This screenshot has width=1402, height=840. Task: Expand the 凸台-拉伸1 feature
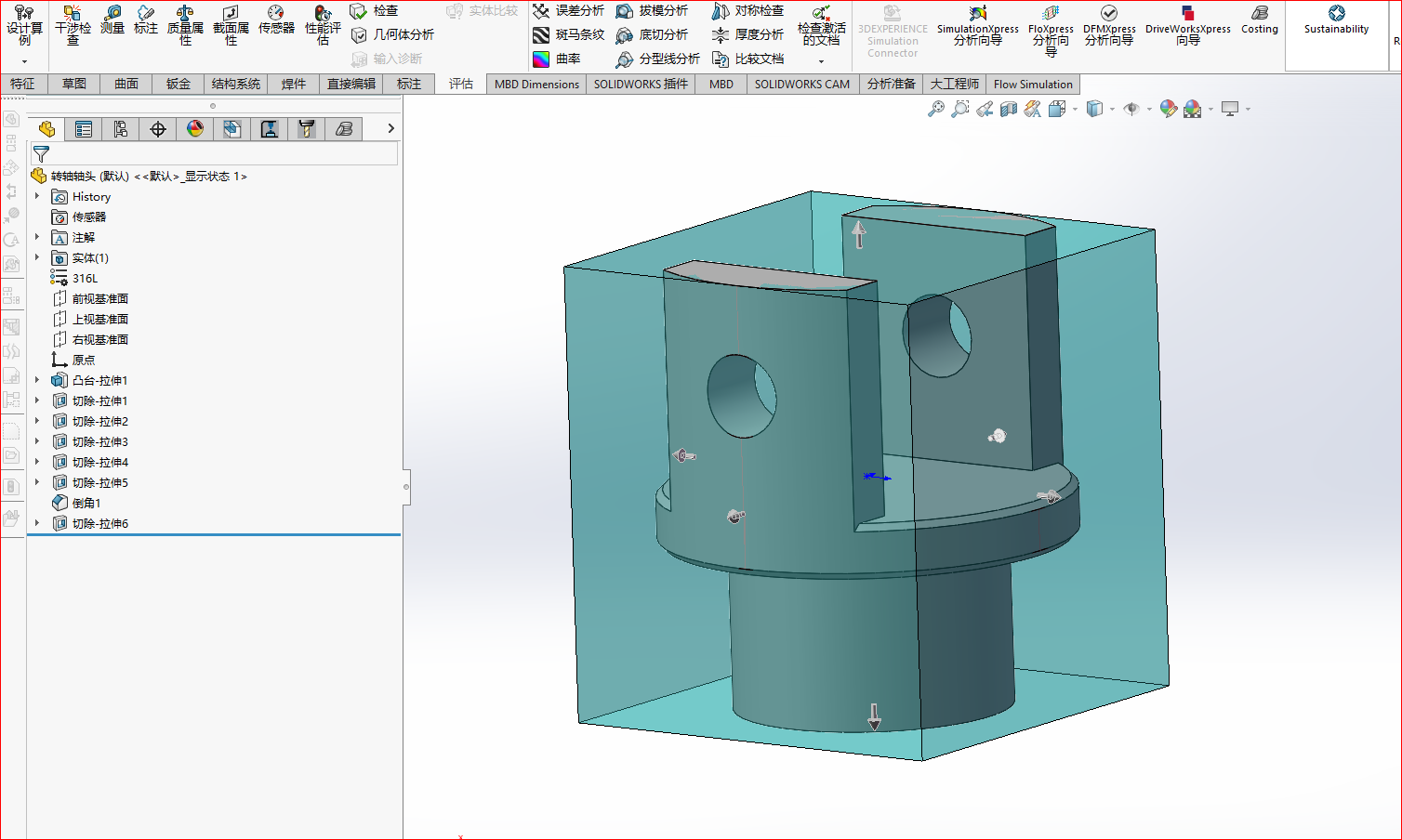[37, 380]
